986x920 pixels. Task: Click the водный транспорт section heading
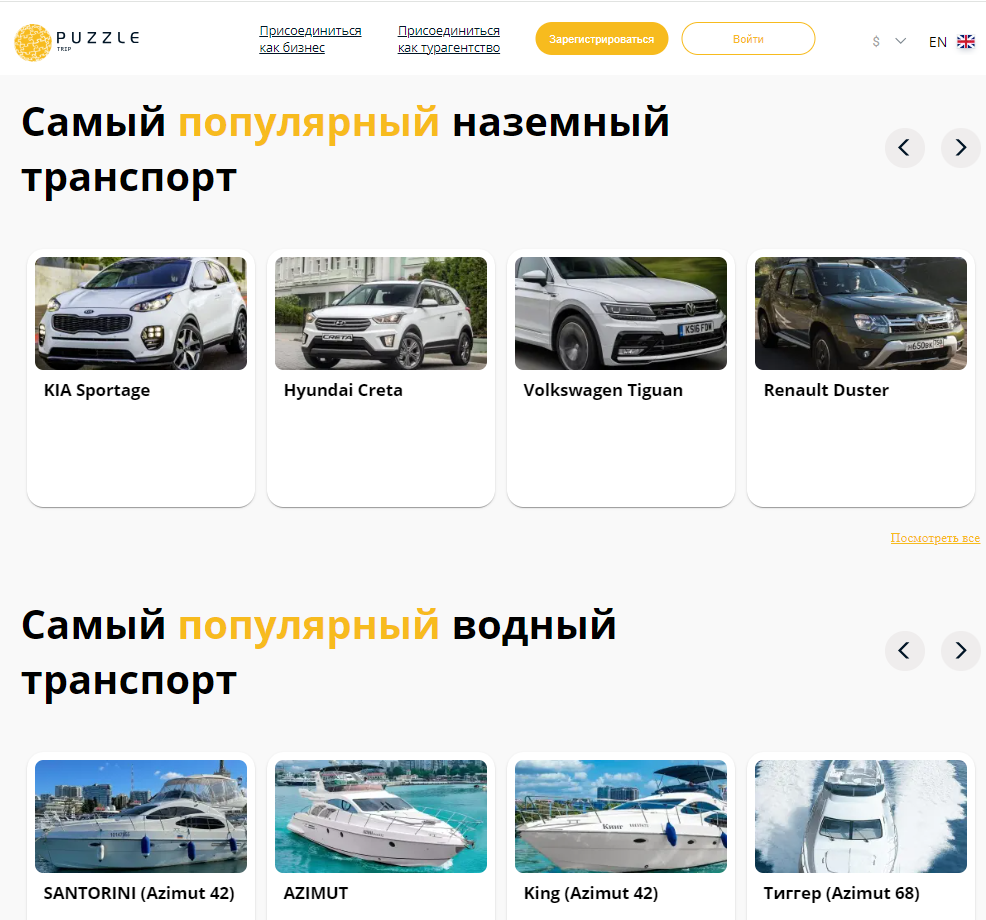click(x=319, y=653)
